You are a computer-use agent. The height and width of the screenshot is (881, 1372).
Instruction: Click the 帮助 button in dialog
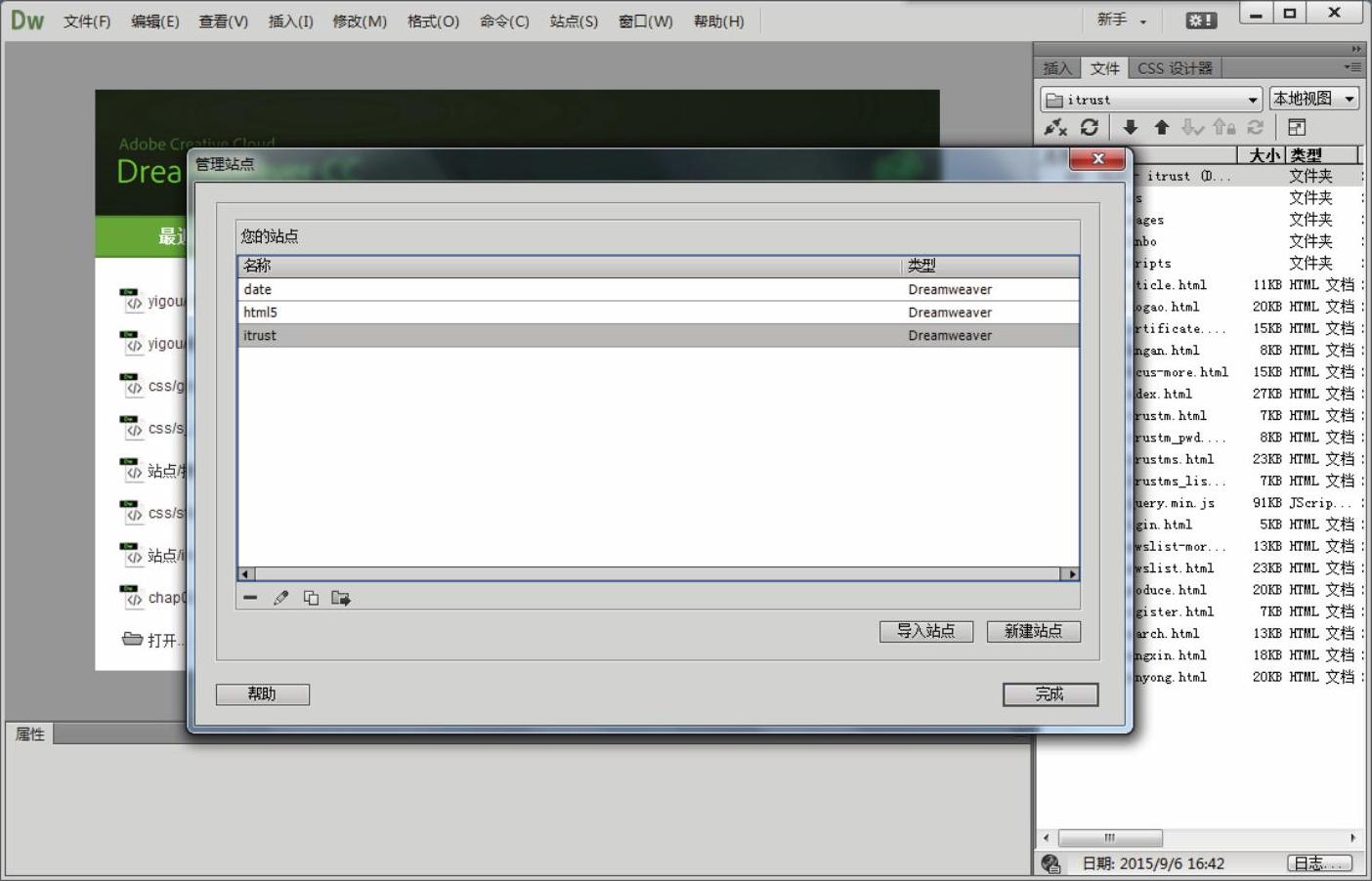(262, 693)
